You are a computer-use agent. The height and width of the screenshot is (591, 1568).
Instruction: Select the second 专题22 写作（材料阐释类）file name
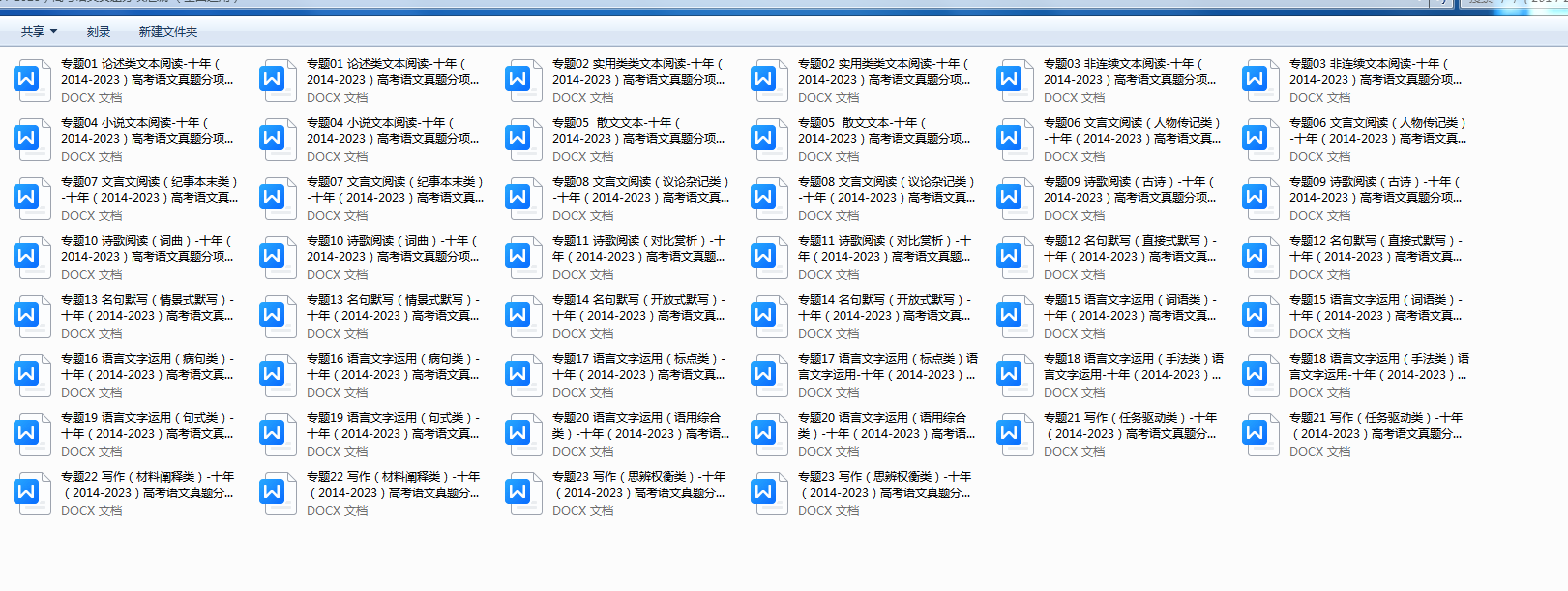click(x=393, y=485)
